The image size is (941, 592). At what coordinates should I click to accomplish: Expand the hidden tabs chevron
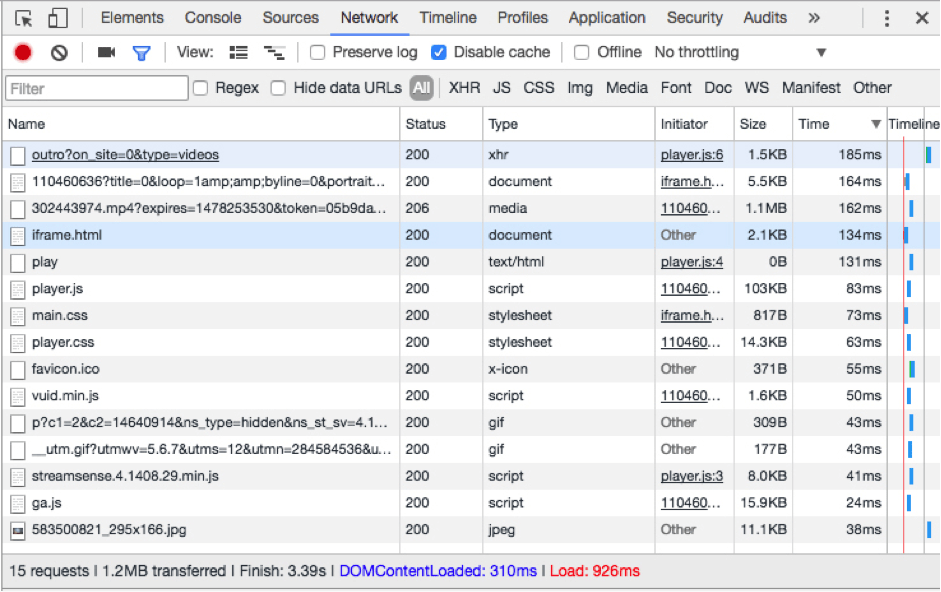coord(814,18)
